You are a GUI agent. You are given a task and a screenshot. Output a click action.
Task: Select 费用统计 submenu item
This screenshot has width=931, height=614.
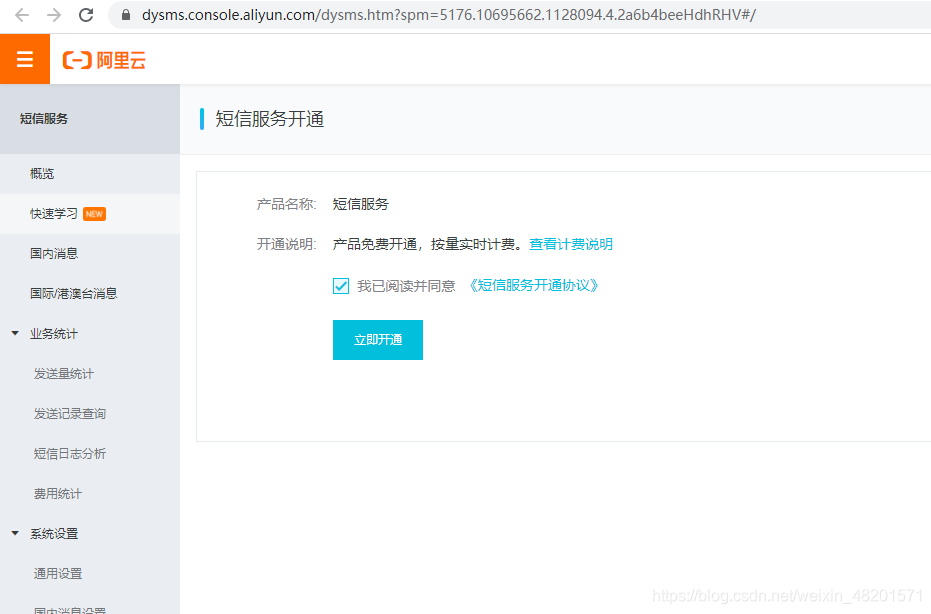tap(58, 493)
